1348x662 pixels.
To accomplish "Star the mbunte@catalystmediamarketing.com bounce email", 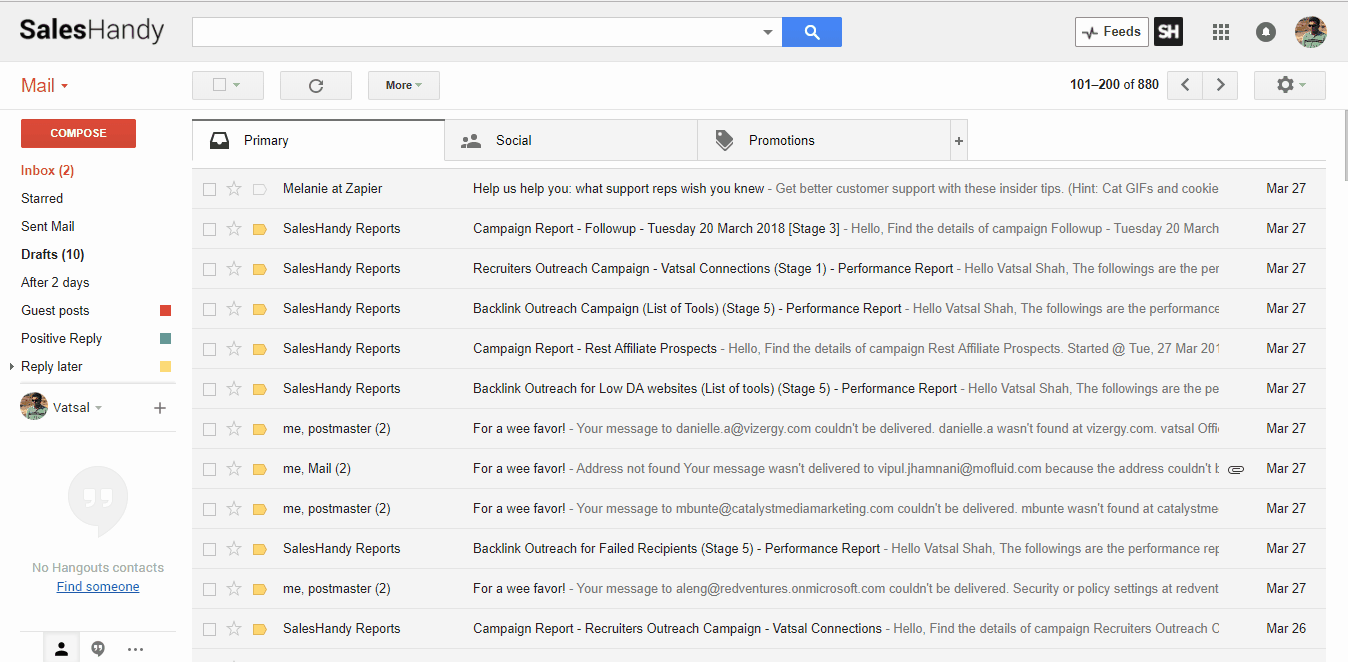I will [234, 508].
